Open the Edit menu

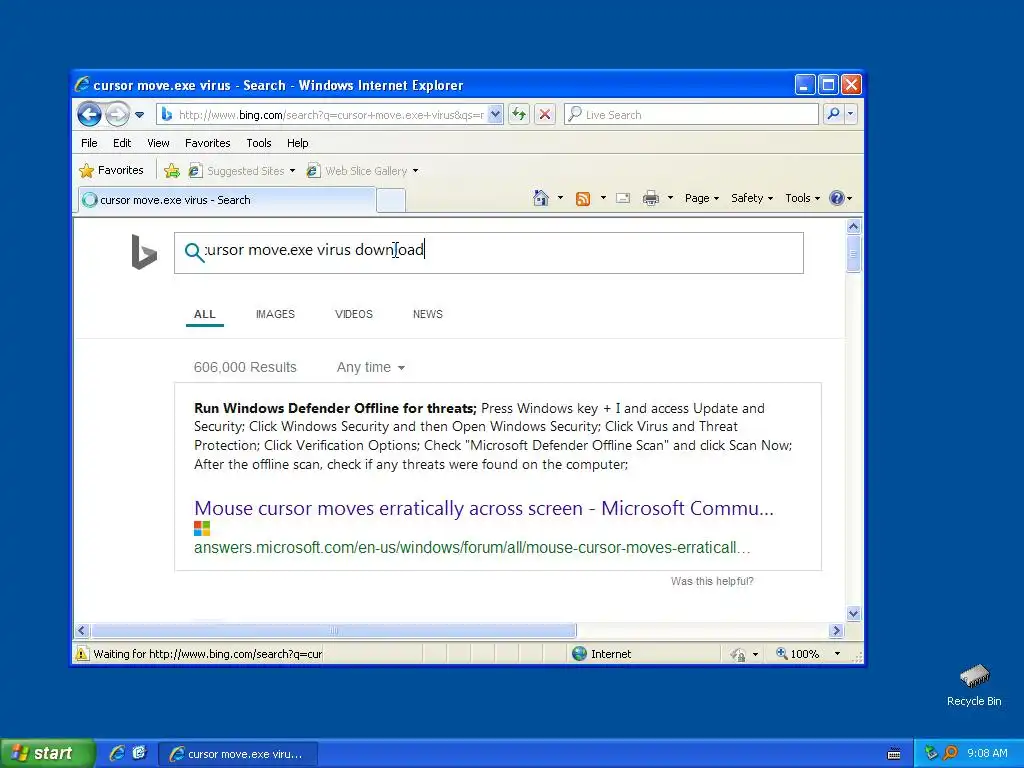pos(122,143)
